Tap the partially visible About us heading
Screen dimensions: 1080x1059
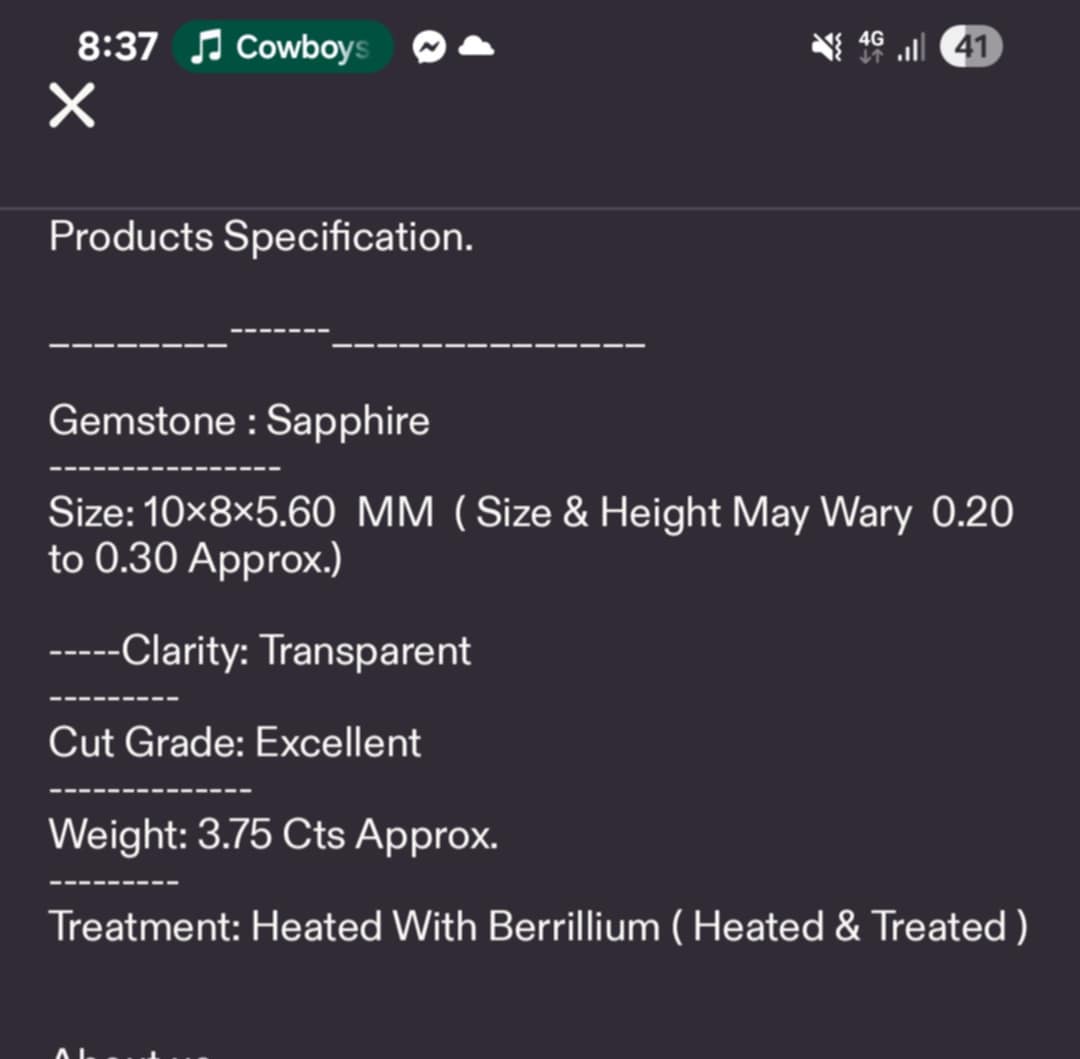tap(132, 1050)
